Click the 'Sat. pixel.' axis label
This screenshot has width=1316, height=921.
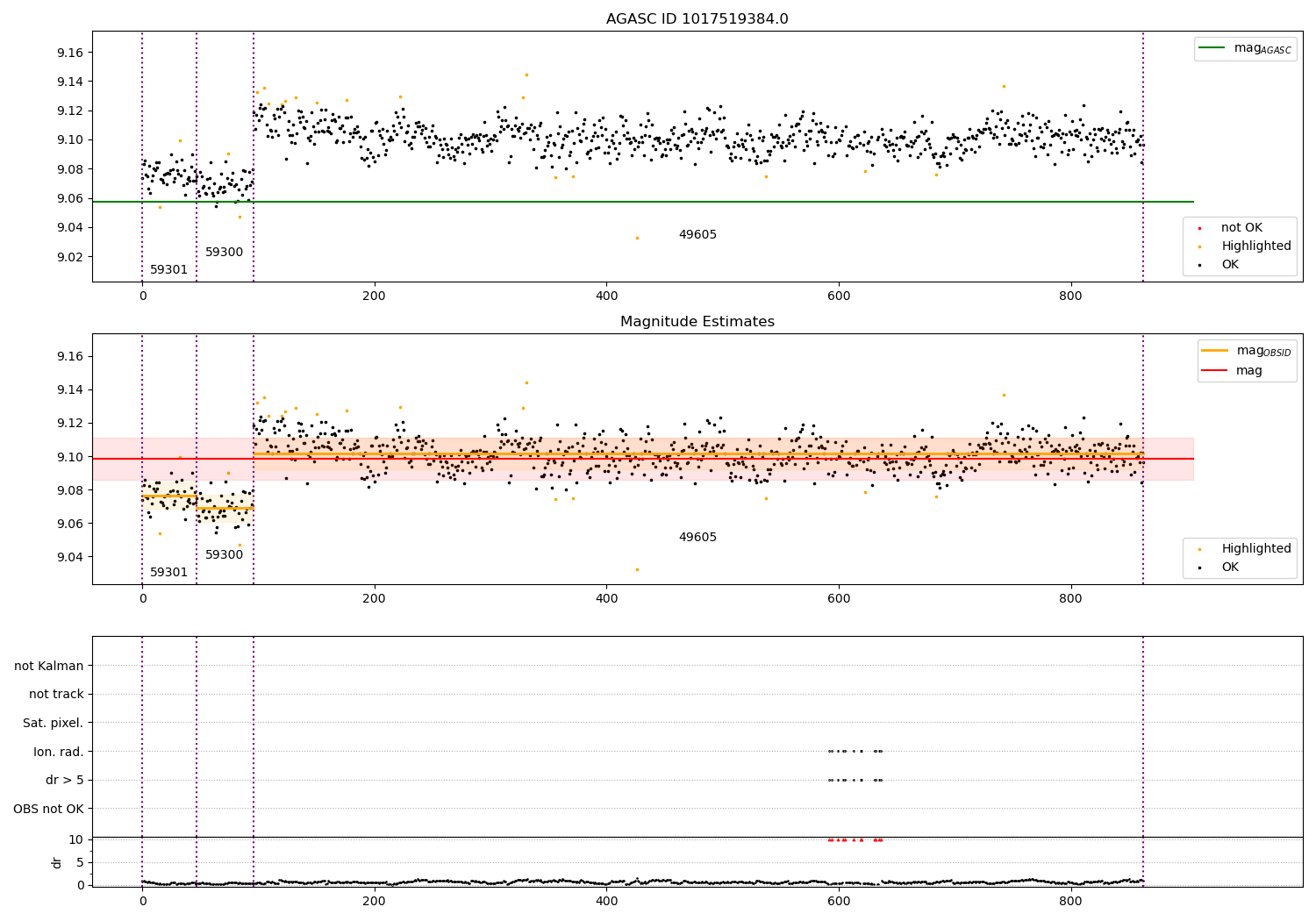[53, 724]
